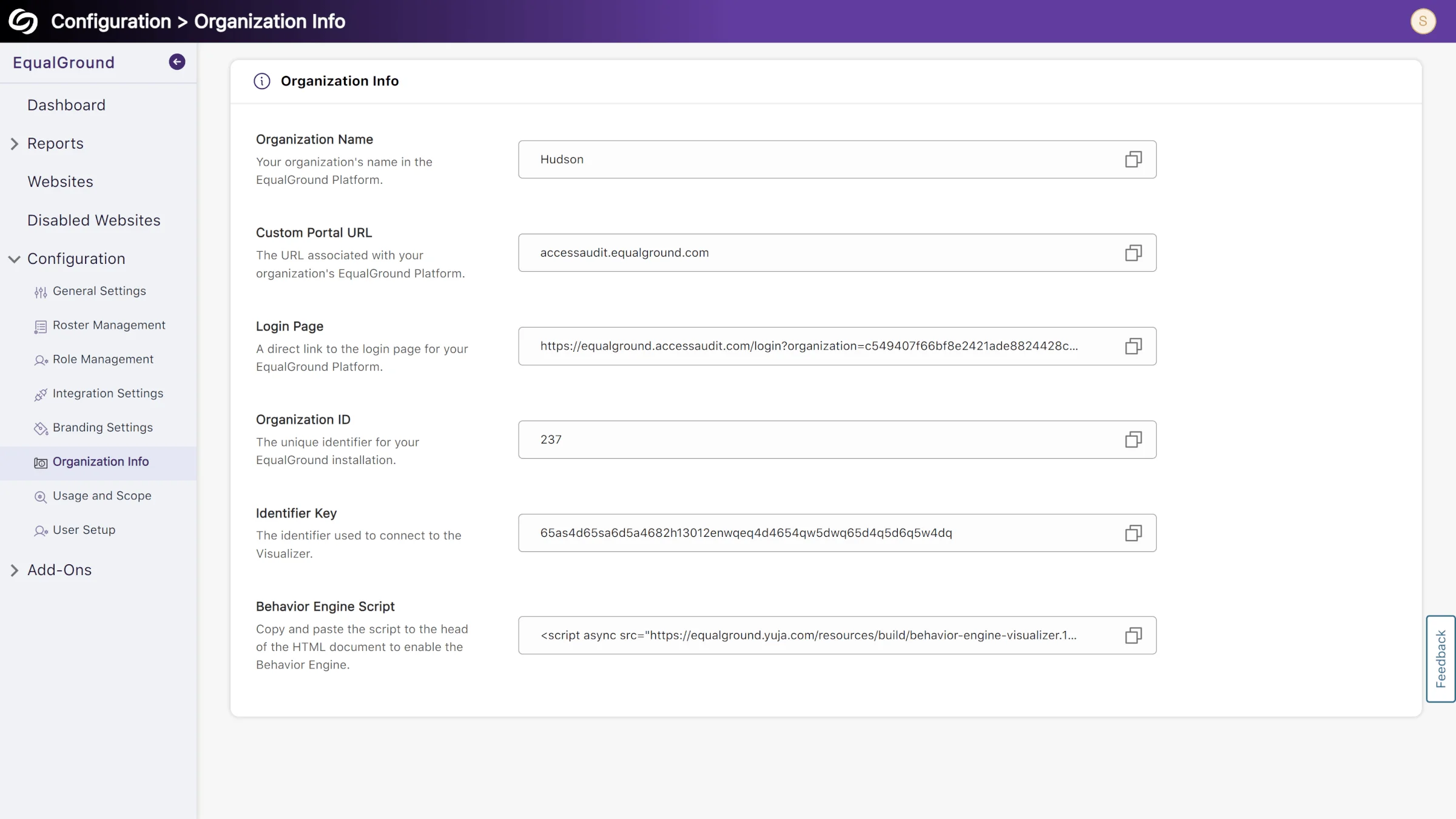Click the Identifier Key value field

[837, 533]
